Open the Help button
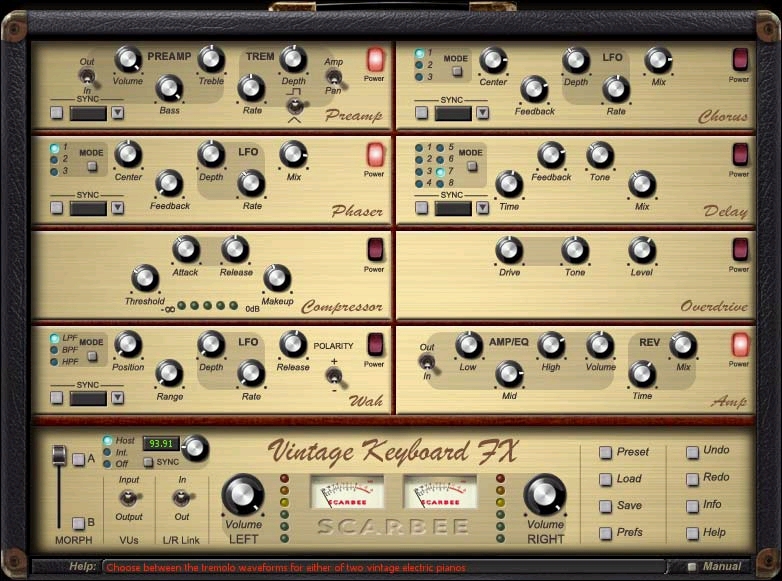782x581 pixels. (692, 533)
